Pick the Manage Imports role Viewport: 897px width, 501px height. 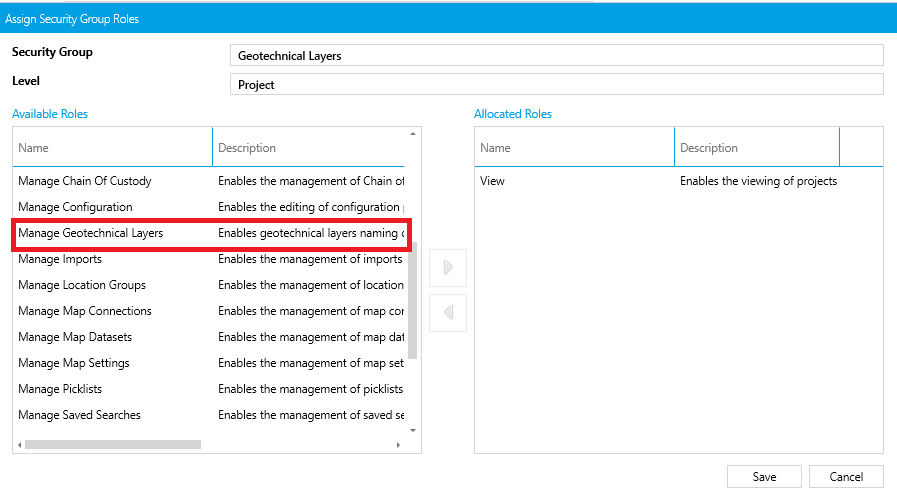tap(60, 259)
